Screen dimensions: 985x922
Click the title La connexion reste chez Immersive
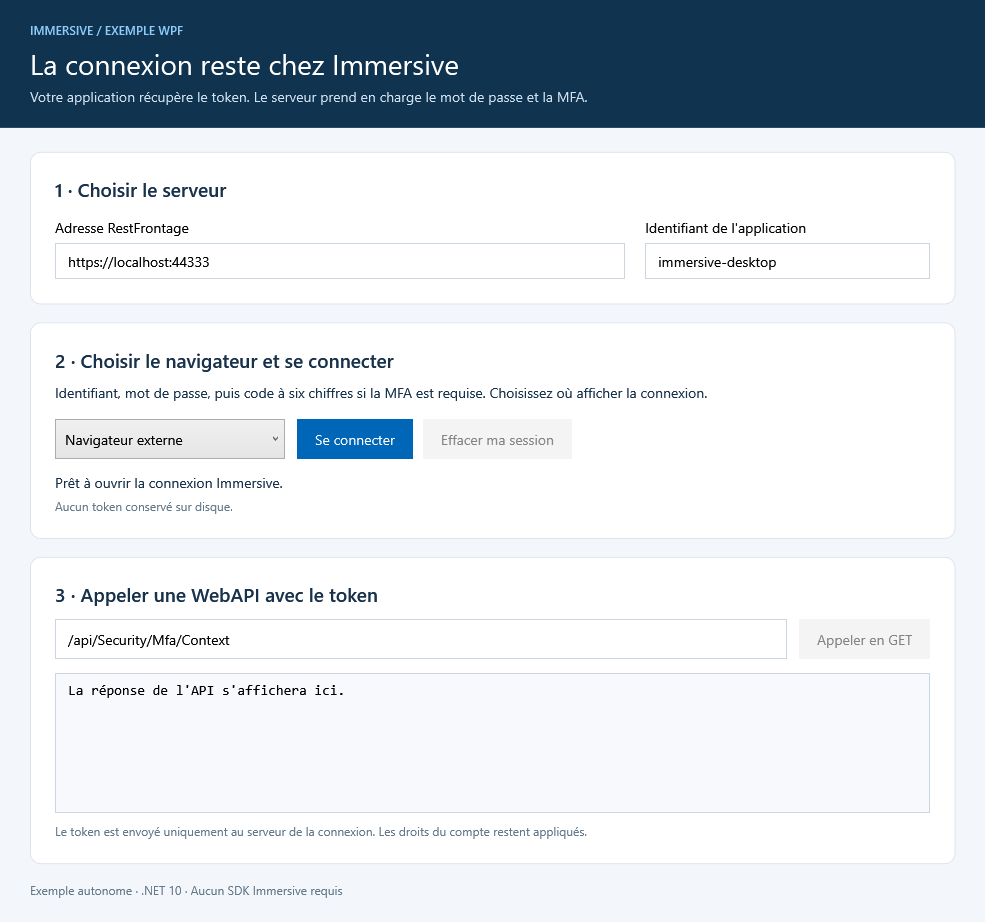244,66
